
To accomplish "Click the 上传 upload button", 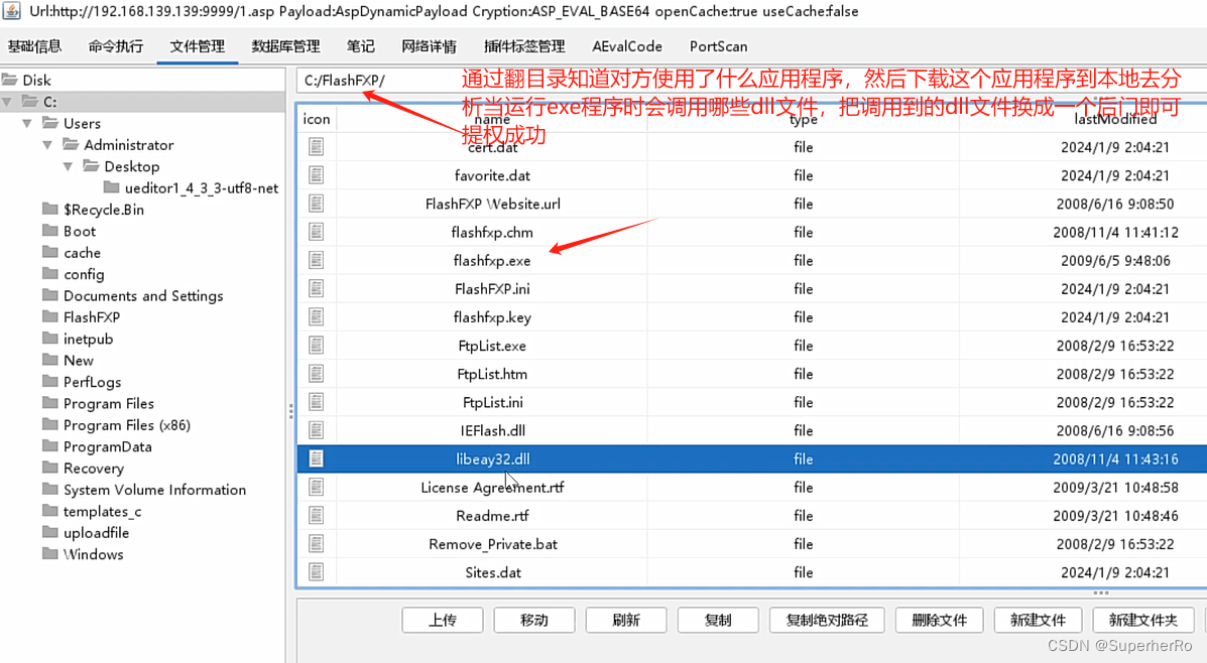I will click(442, 620).
